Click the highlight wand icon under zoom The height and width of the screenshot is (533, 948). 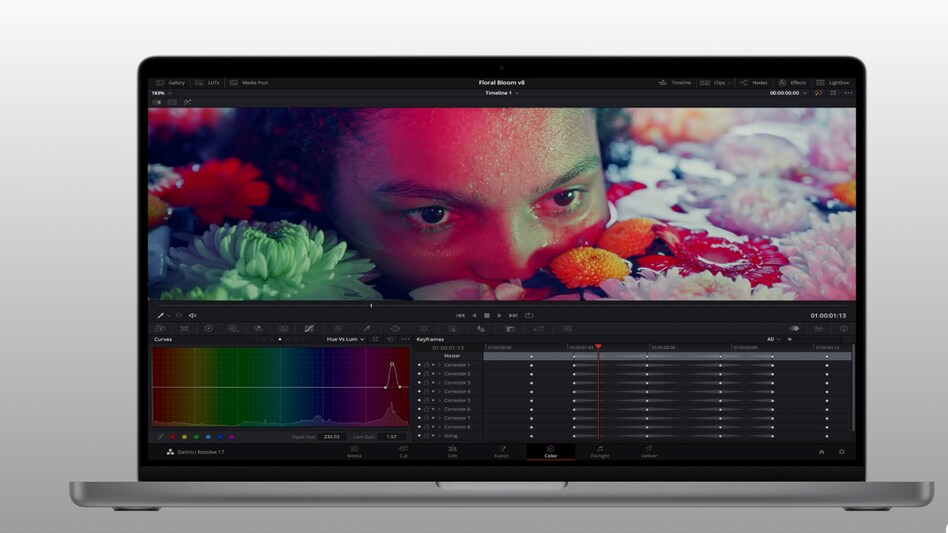tap(187, 102)
